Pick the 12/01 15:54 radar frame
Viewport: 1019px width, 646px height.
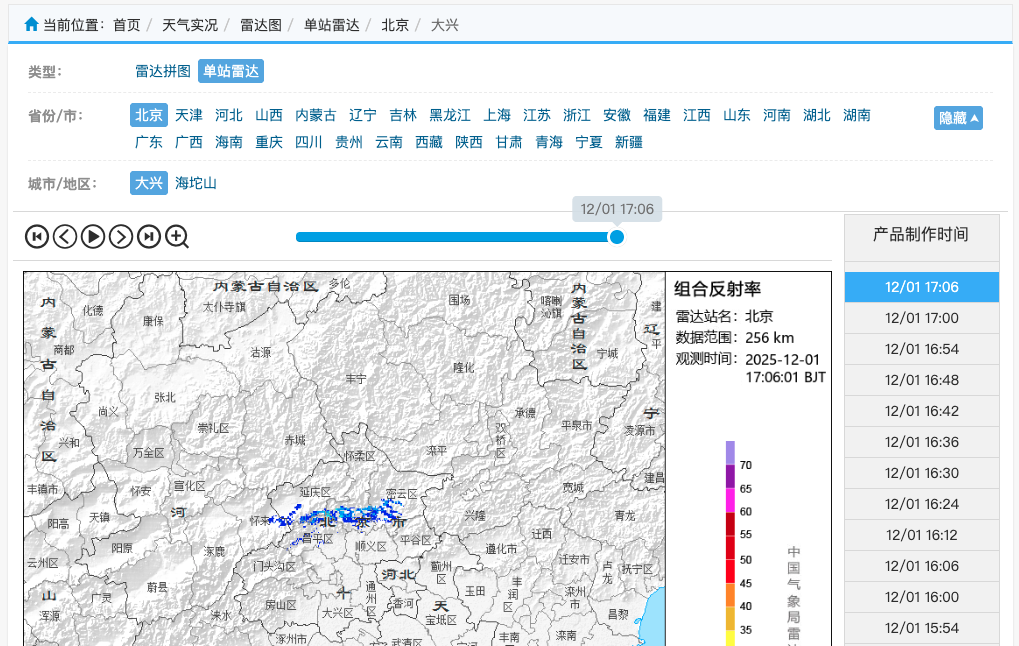coord(921,628)
